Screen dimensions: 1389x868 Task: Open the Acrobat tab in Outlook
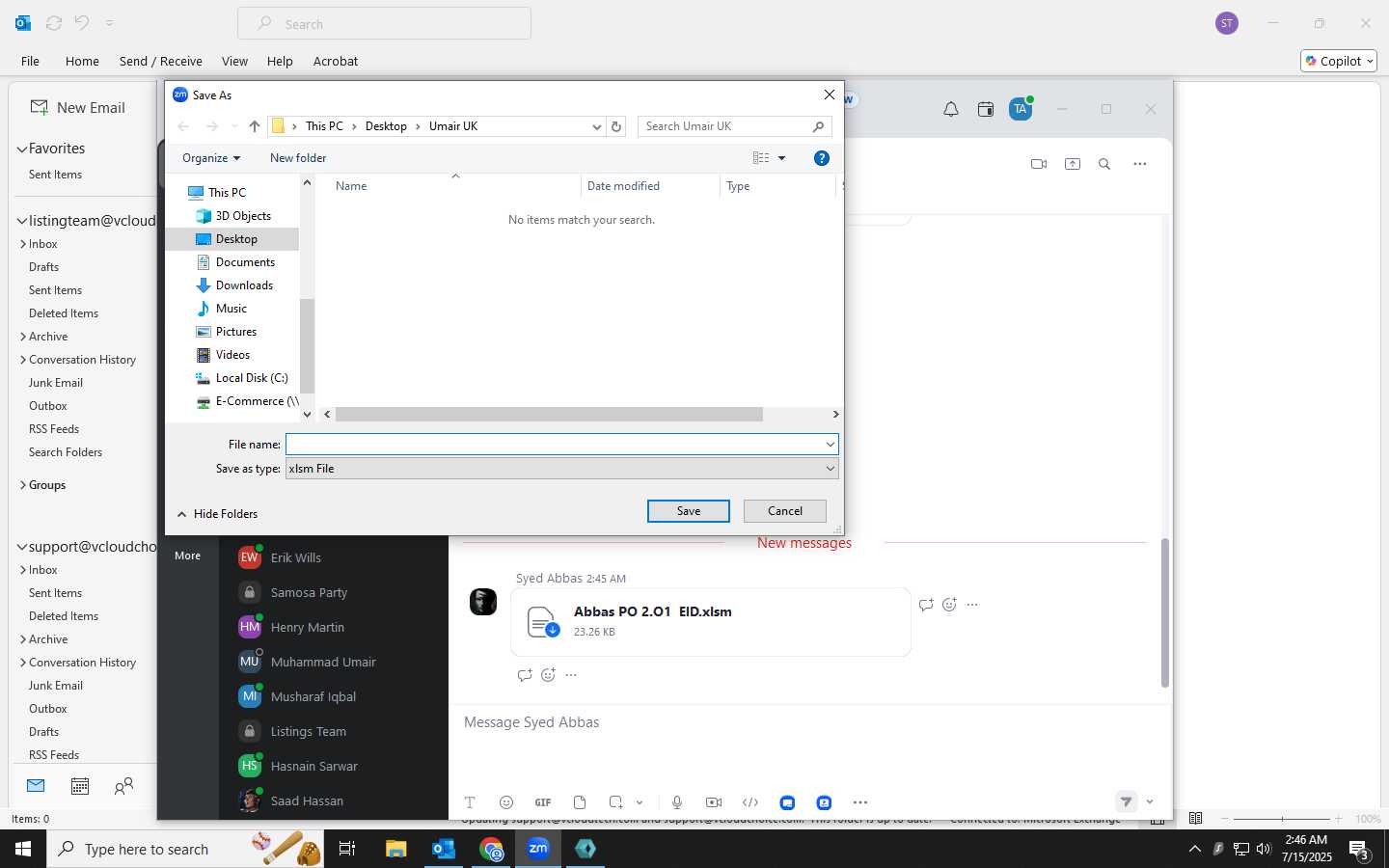(x=336, y=61)
